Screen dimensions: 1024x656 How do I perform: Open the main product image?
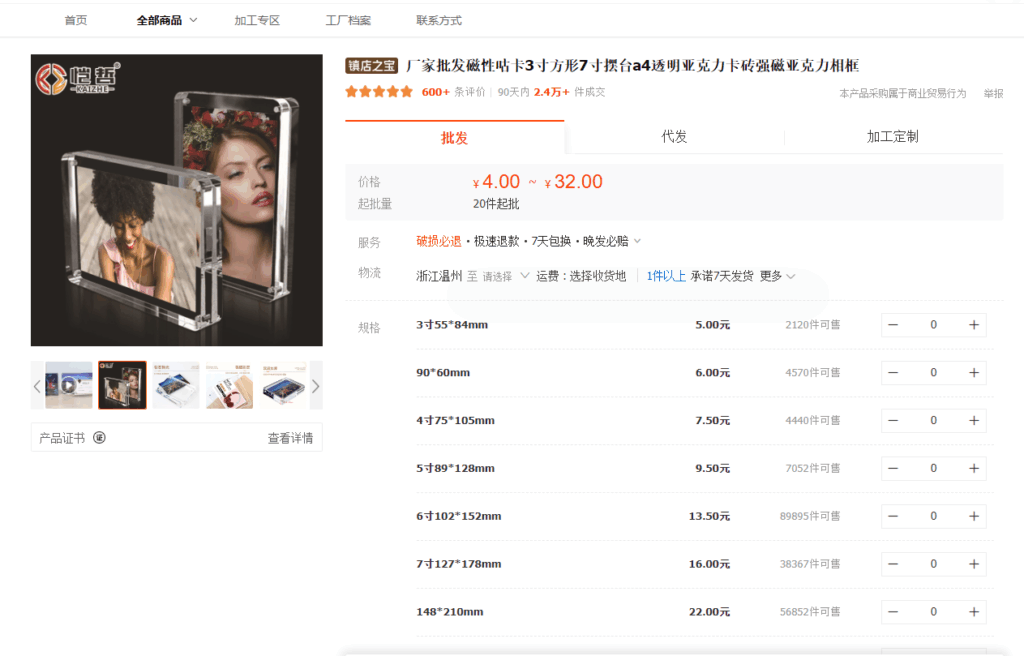(176, 200)
